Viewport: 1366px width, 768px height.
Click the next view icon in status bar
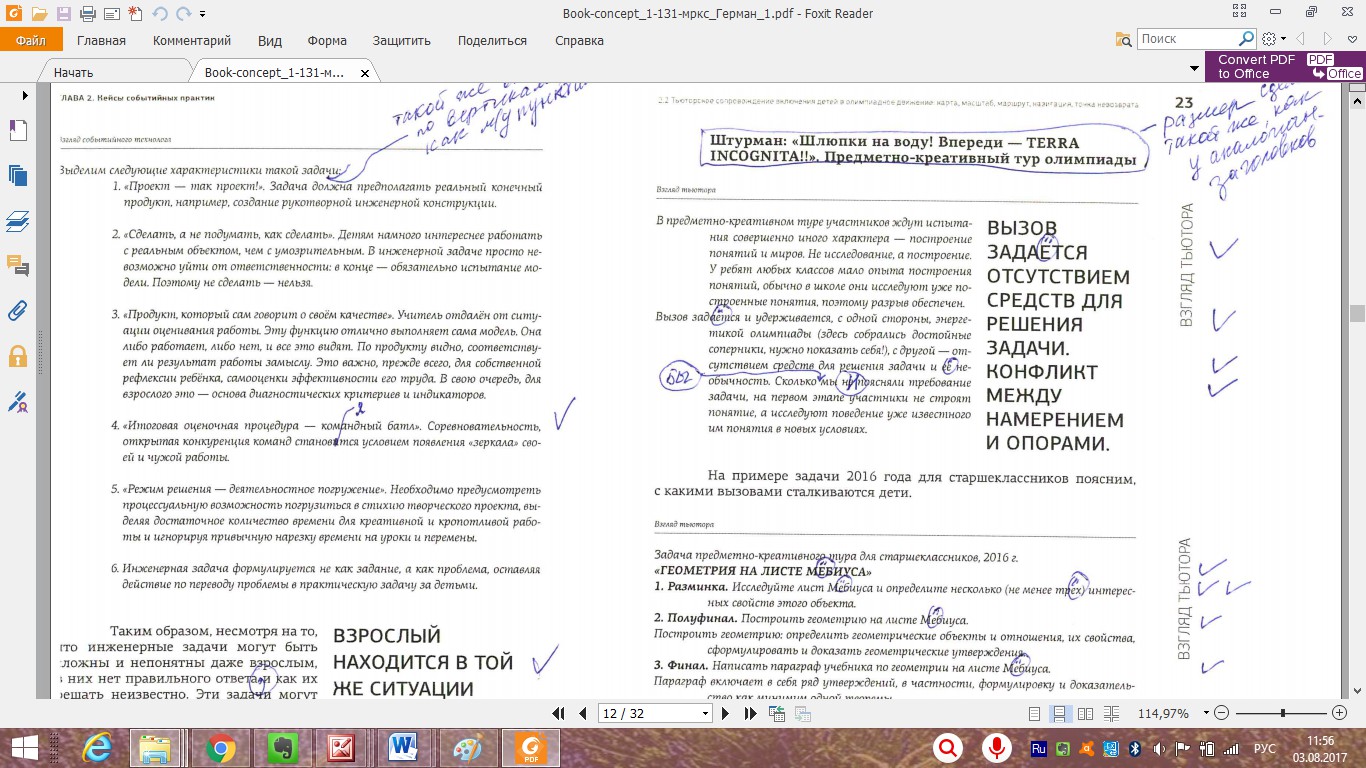click(x=802, y=713)
